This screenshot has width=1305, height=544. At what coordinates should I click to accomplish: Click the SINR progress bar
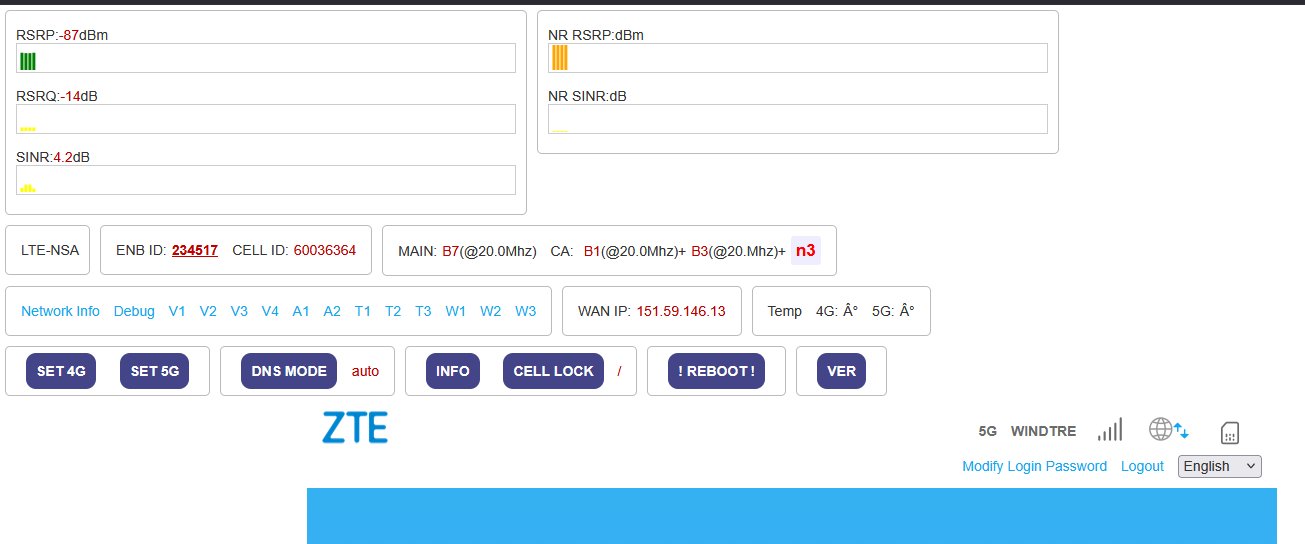coord(266,180)
